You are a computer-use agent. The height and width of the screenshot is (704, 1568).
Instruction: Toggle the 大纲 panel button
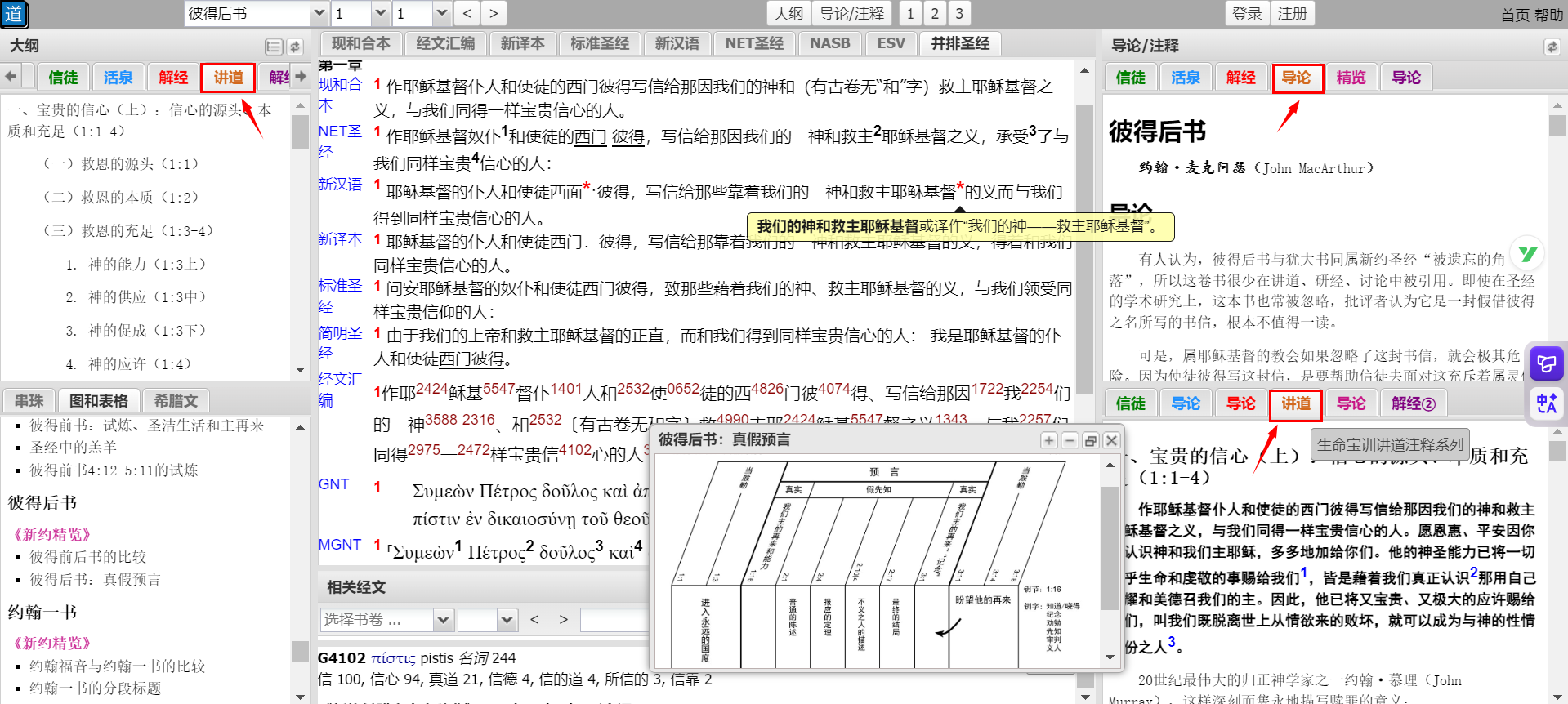coord(788,14)
